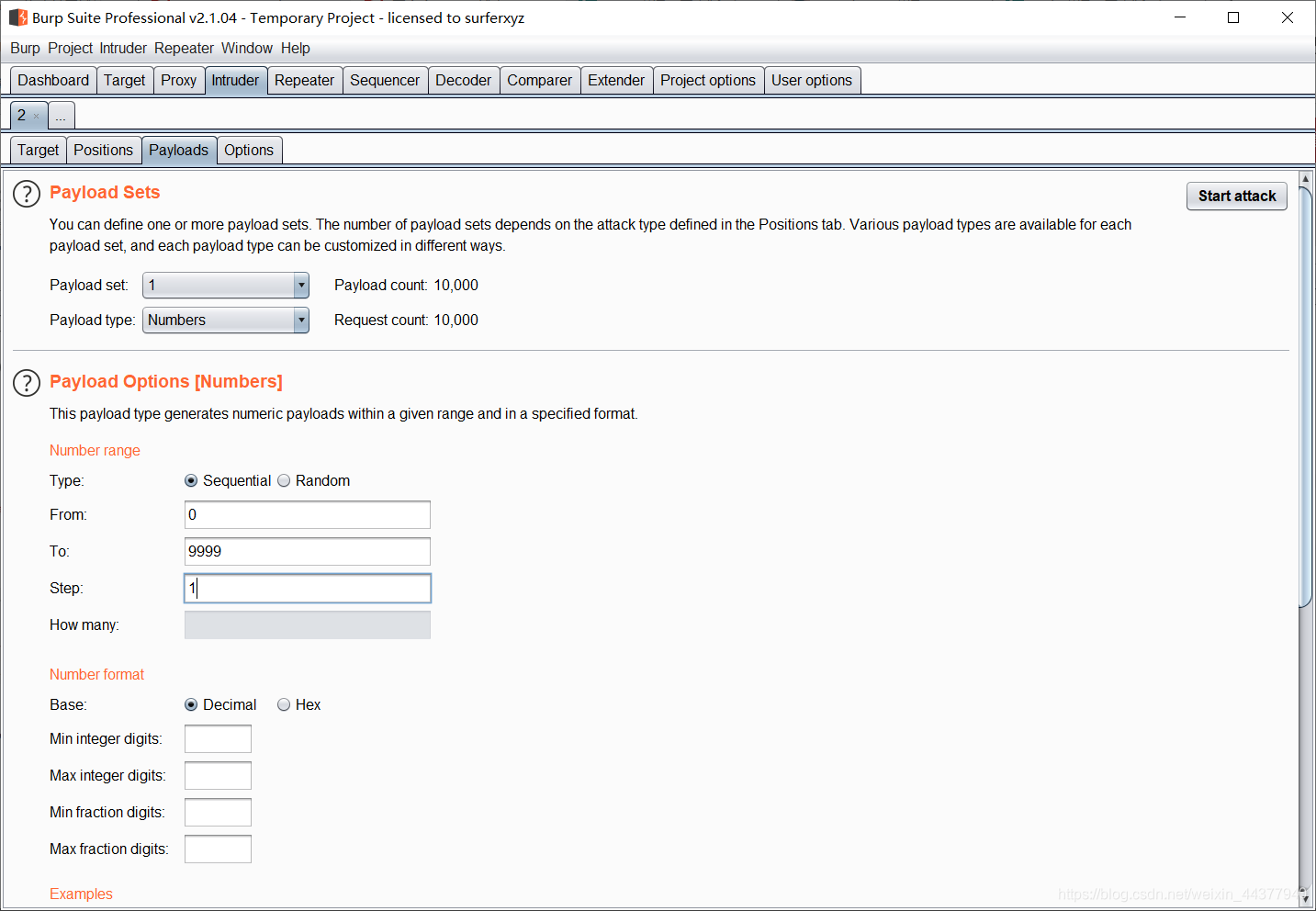
Task: Switch to the Extender tab
Action: 616,80
